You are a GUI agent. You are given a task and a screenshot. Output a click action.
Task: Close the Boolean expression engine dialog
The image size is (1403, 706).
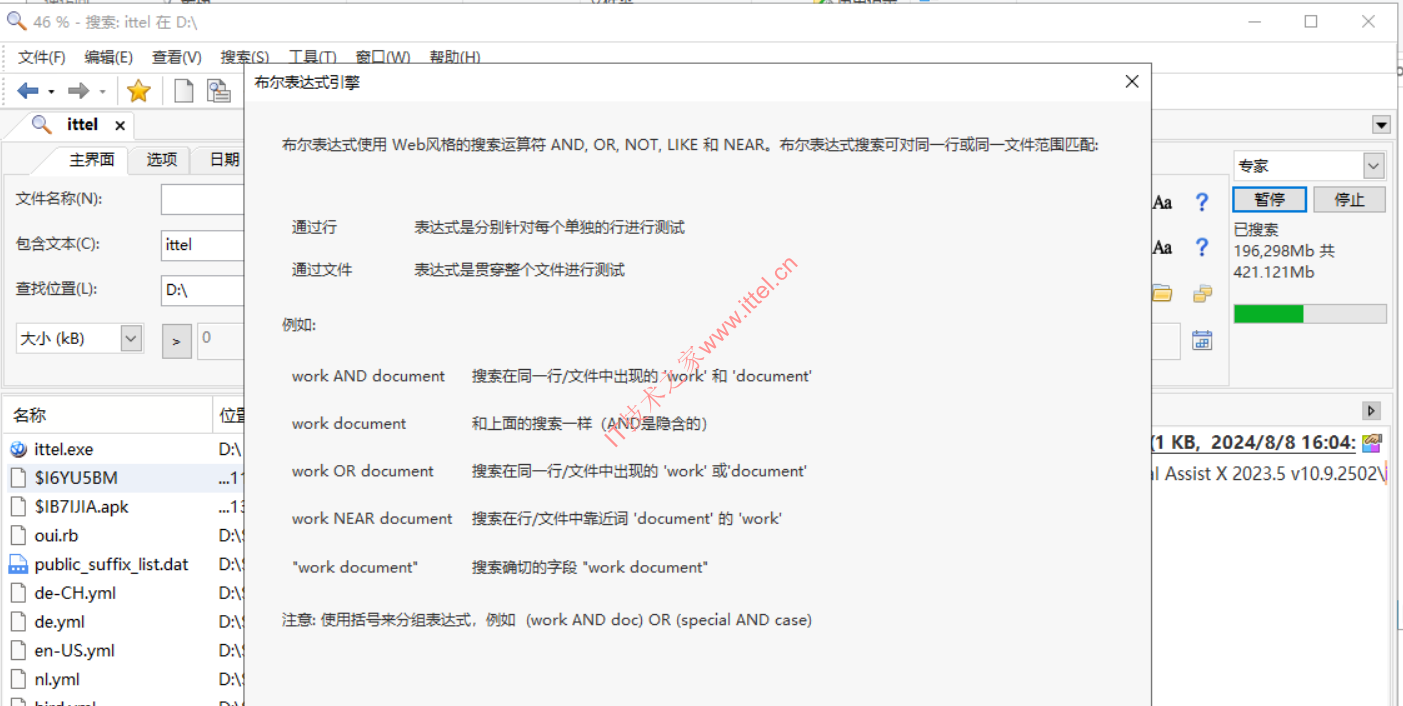[1132, 82]
